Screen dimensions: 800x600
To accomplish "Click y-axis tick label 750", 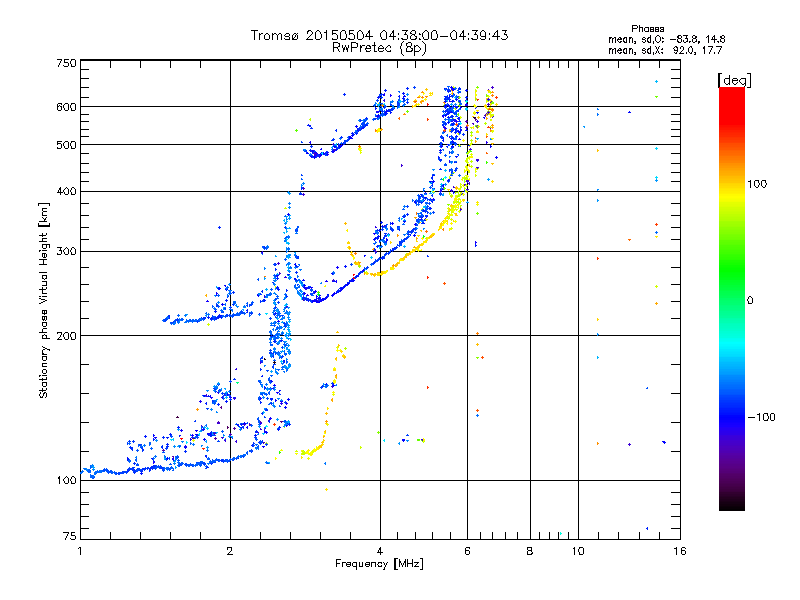I will click(x=66, y=63).
